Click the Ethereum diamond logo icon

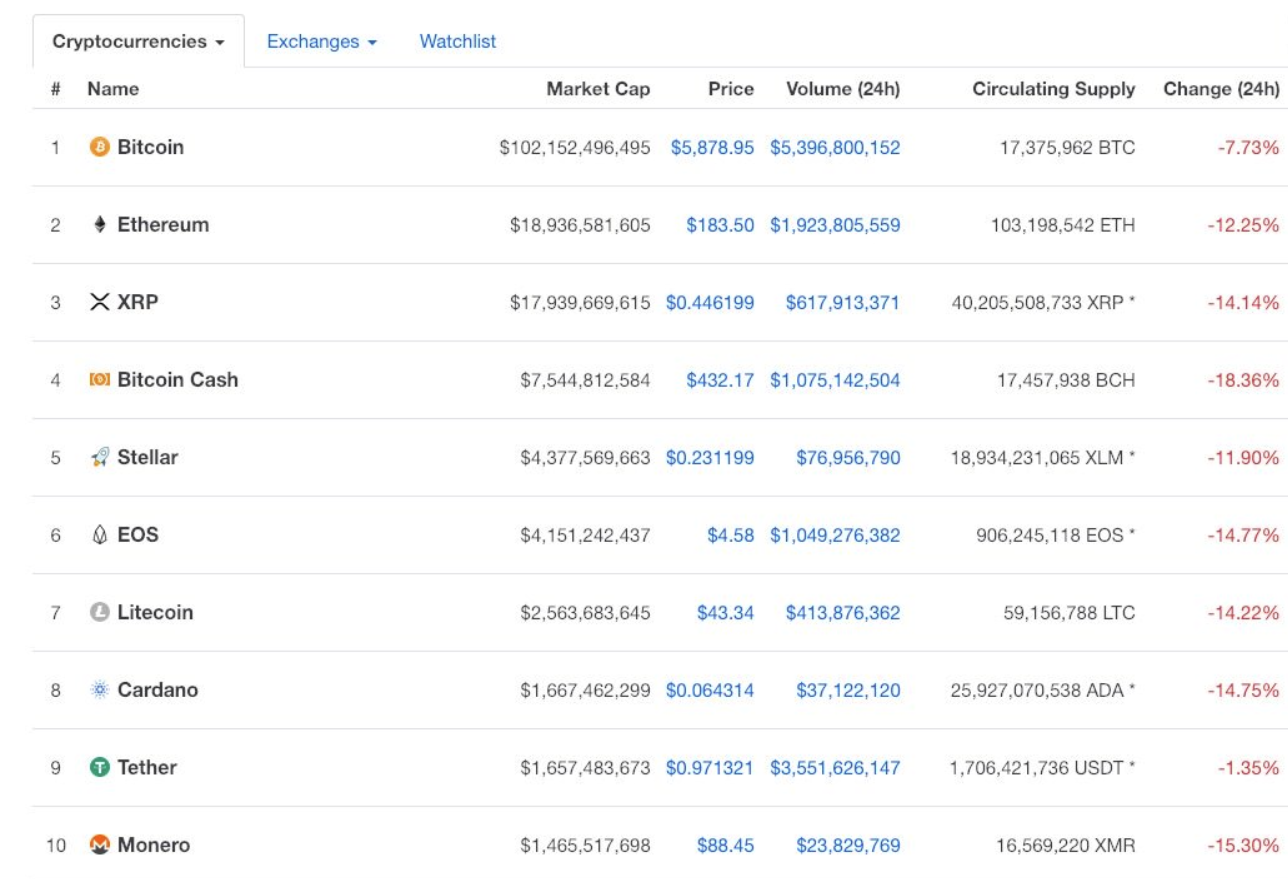coord(99,225)
